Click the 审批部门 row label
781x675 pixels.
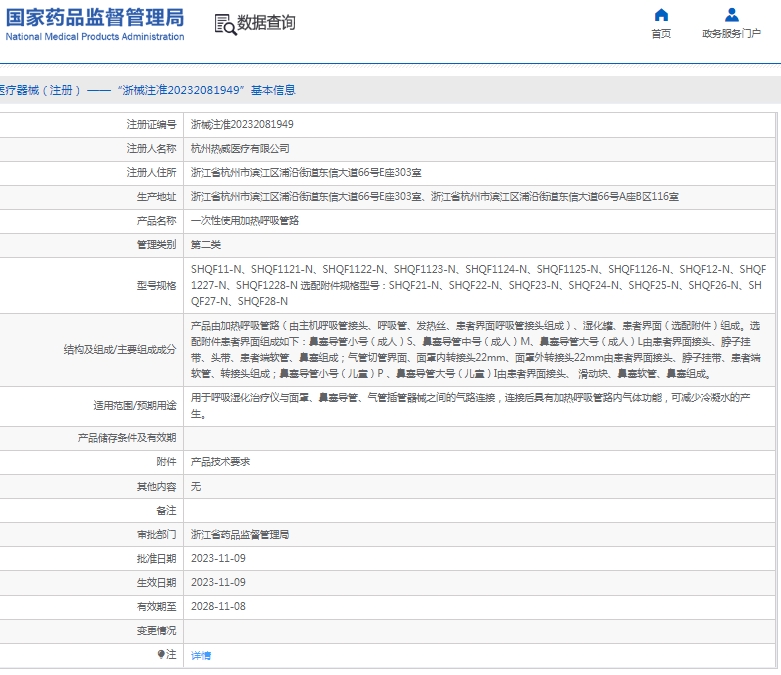[156, 535]
